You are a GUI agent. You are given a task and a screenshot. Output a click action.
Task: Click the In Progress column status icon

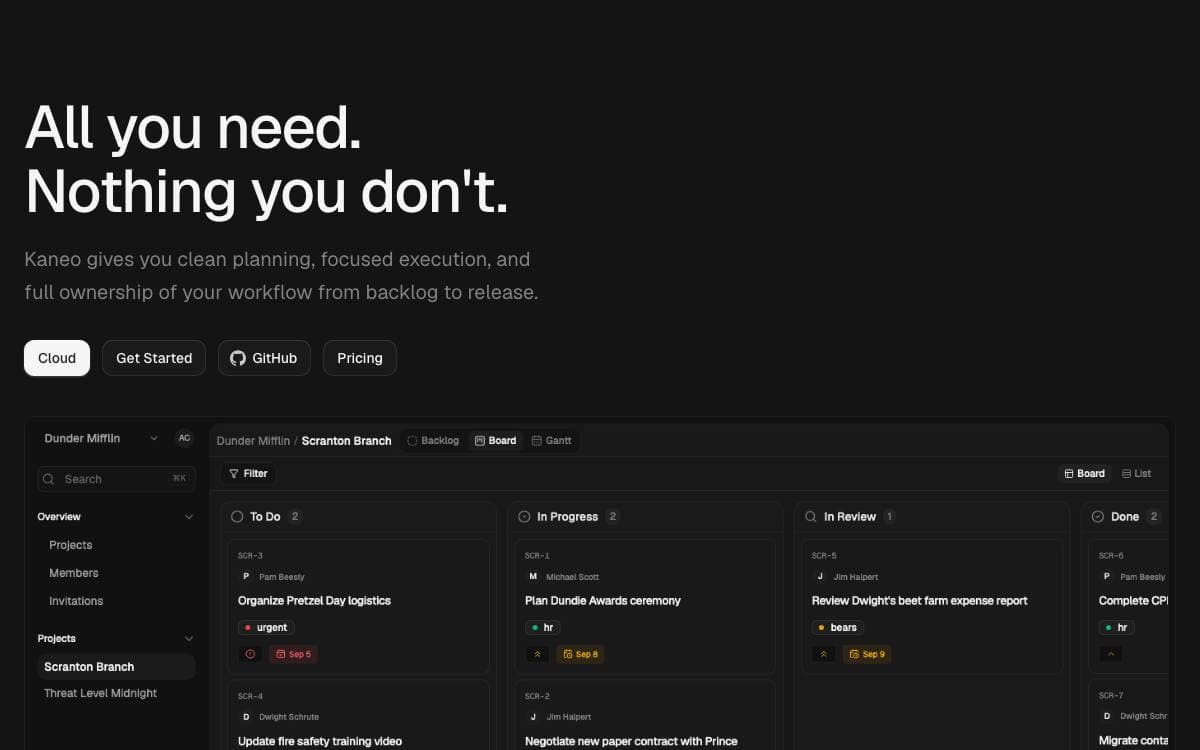(524, 517)
